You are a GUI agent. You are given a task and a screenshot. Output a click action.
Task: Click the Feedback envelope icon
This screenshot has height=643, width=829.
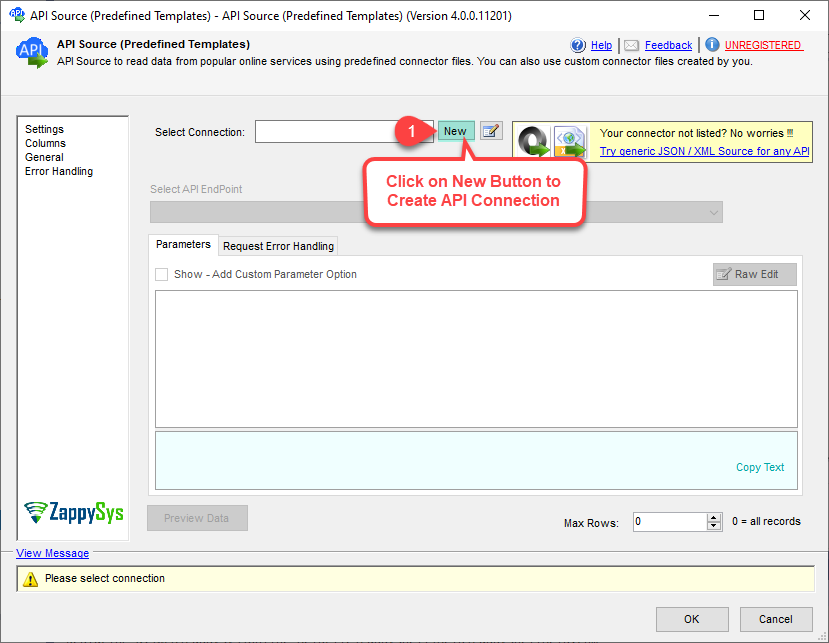[631, 45]
